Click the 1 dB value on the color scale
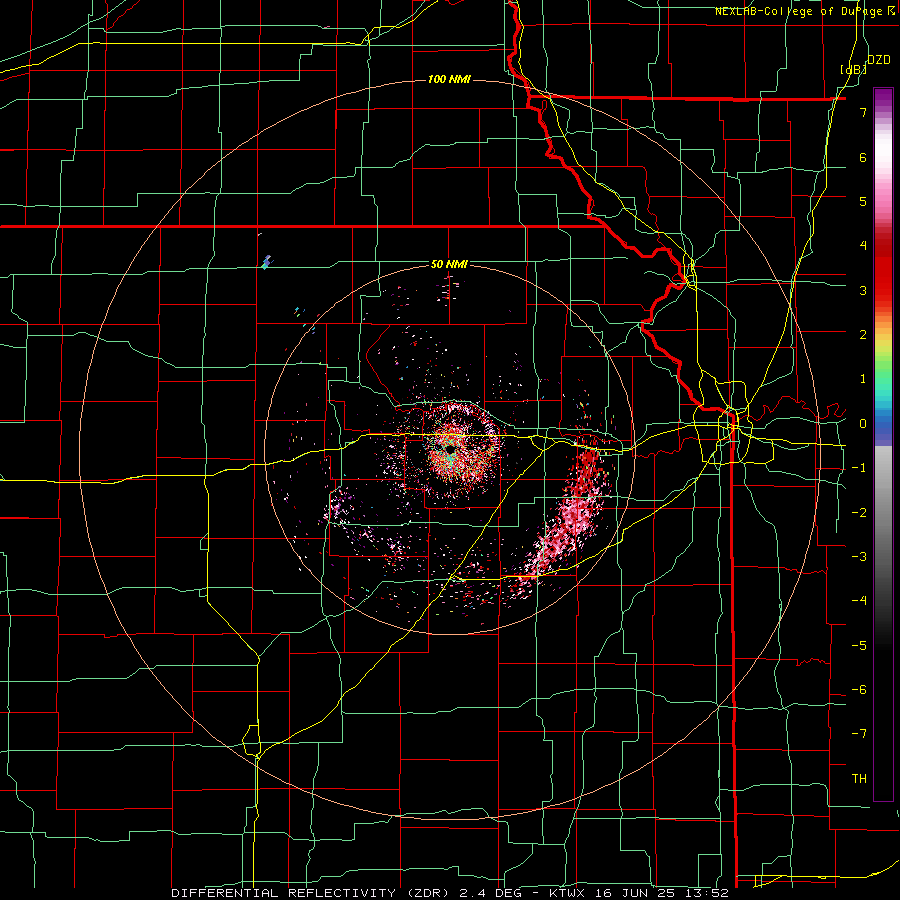This screenshot has height=900, width=900. pyautogui.click(x=863, y=379)
